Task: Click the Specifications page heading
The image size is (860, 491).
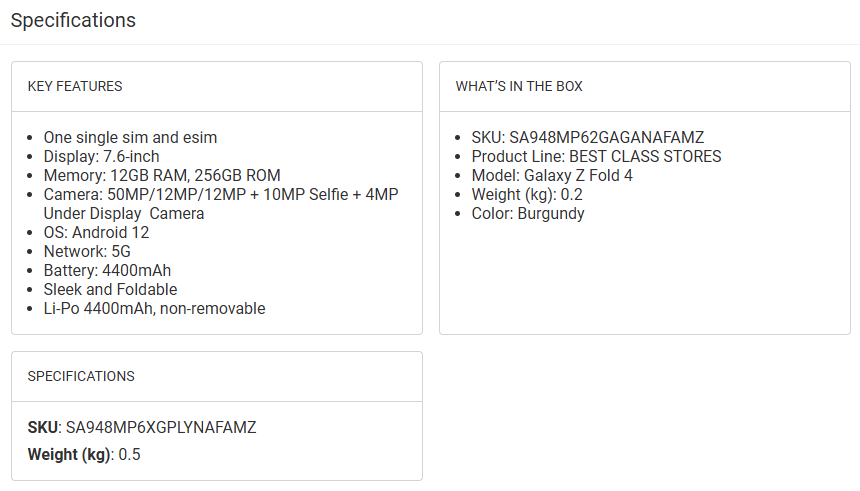Action: point(73,20)
